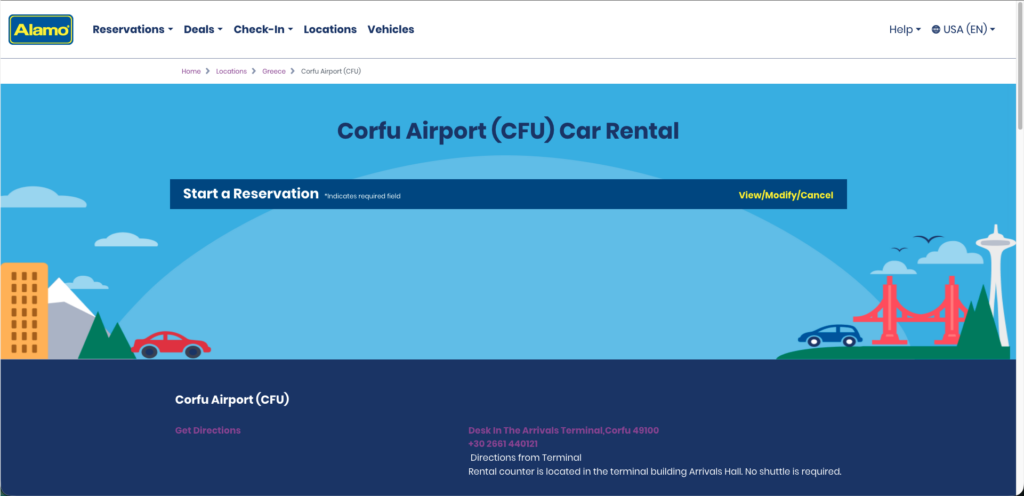1024x496 pixels.
Task: Navigate to Greece breadcrumb link
Action: pos(273,72)
